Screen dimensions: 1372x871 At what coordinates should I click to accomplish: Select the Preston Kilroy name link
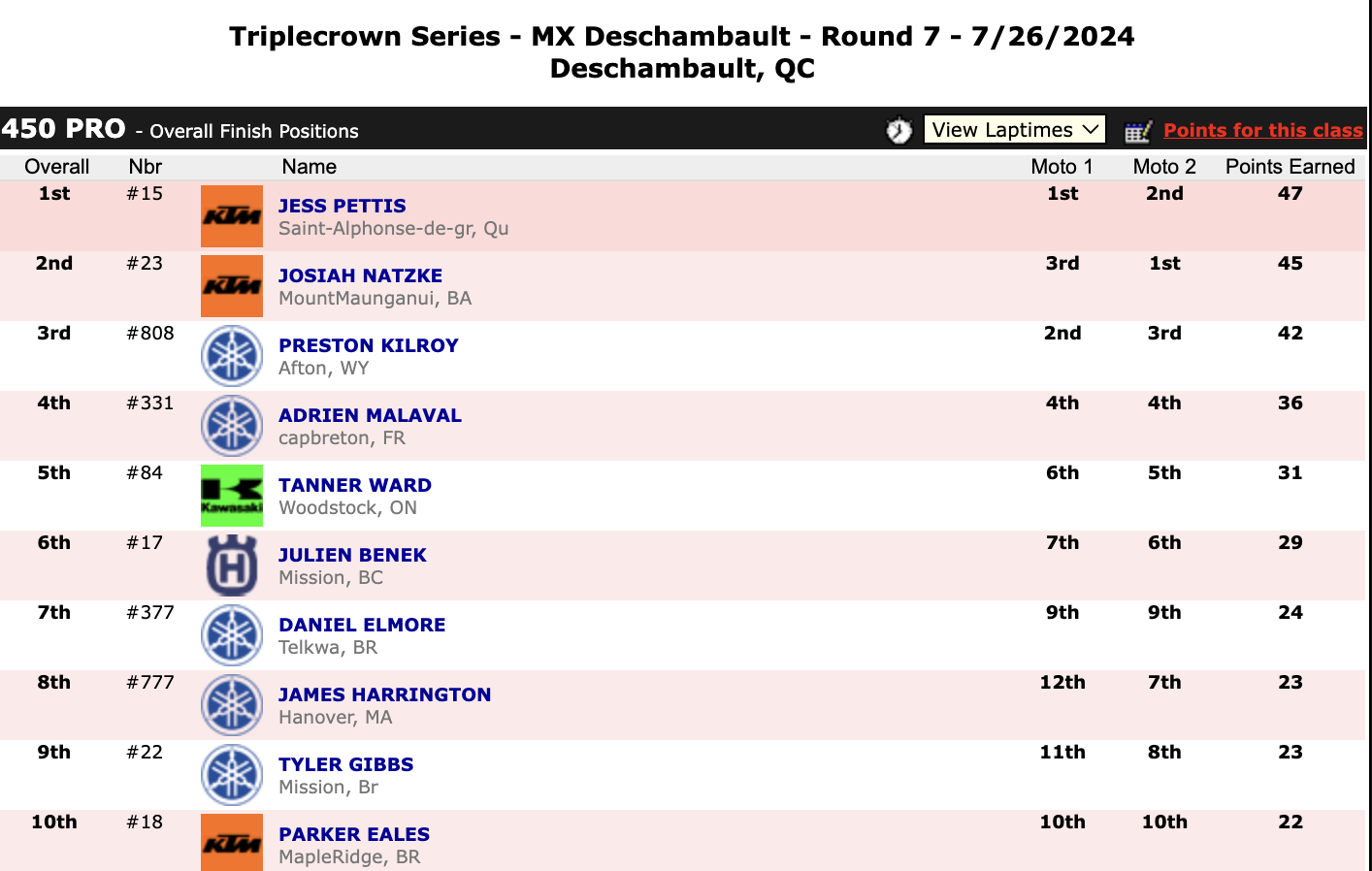tap(368, 345)
